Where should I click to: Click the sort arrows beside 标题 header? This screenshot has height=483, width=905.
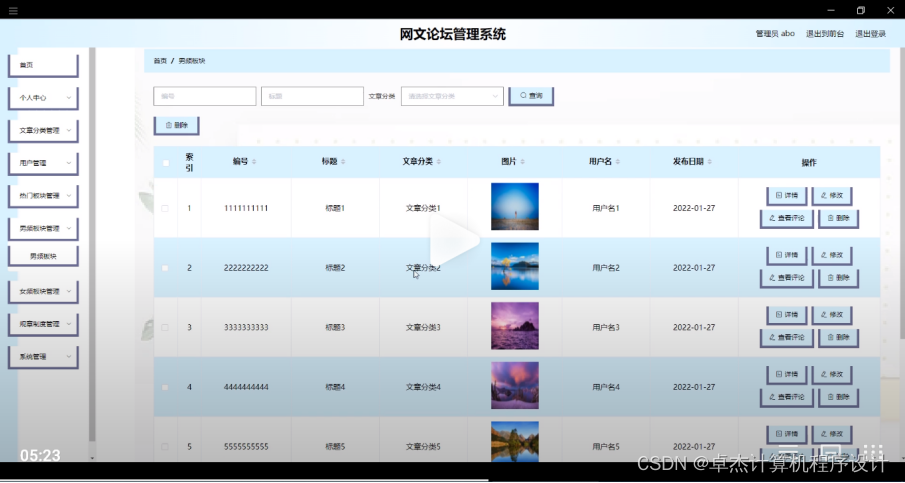point(343,162)
